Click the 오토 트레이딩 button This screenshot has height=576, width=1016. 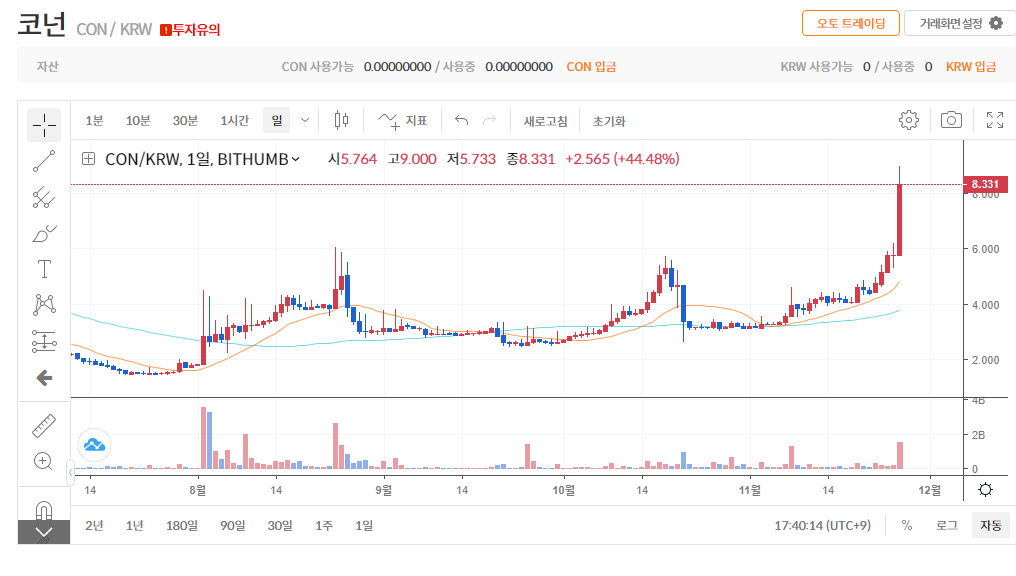coord(851,23)
